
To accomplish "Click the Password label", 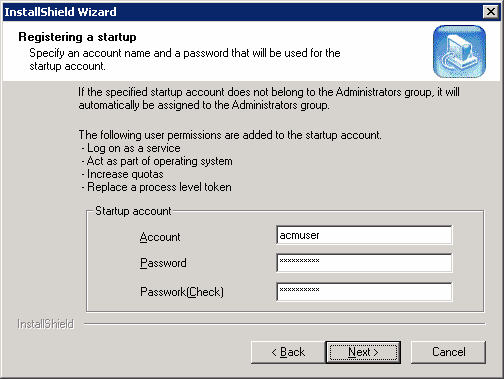I will pos(163,263).
